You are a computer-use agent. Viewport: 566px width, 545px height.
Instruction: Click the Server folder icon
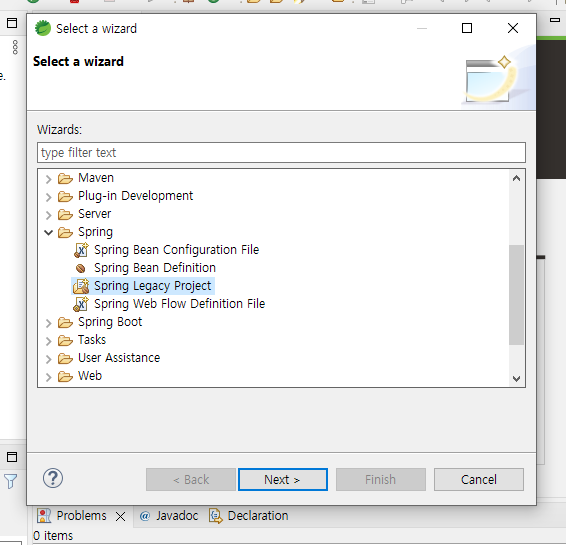[65, 214]
